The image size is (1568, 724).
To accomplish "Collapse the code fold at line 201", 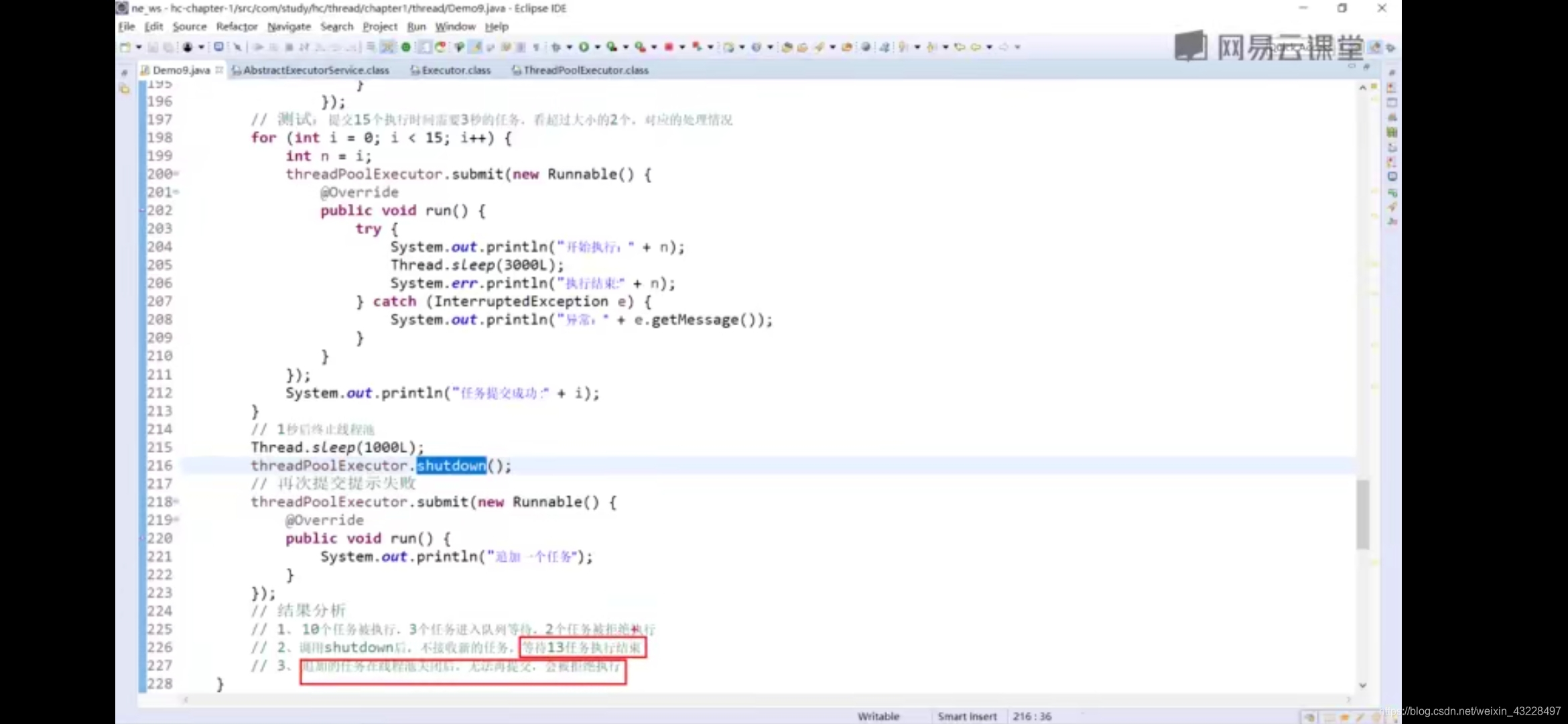I will click(x=176, y=192).
